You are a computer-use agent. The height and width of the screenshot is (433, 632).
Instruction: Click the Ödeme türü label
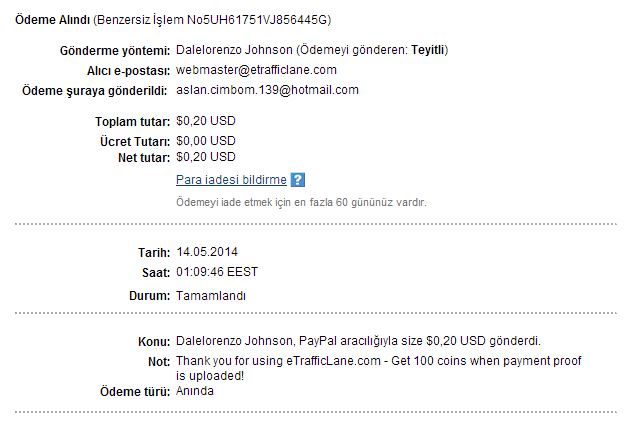coord(135,391)
